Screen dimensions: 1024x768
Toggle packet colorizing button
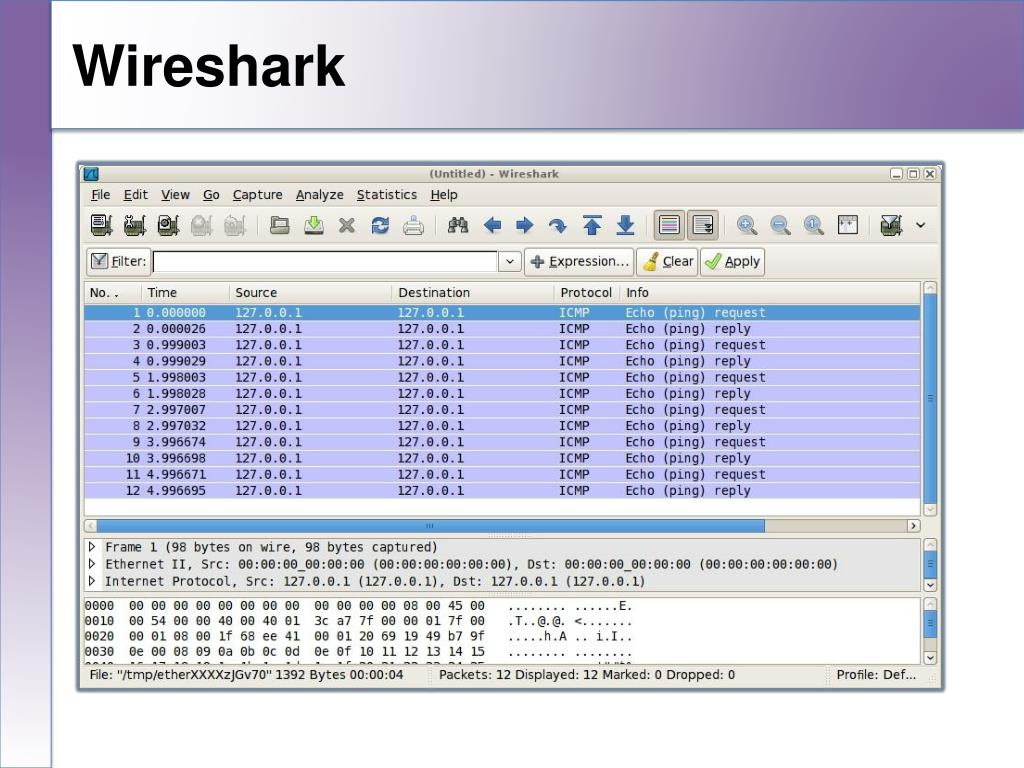pos(669,225)
